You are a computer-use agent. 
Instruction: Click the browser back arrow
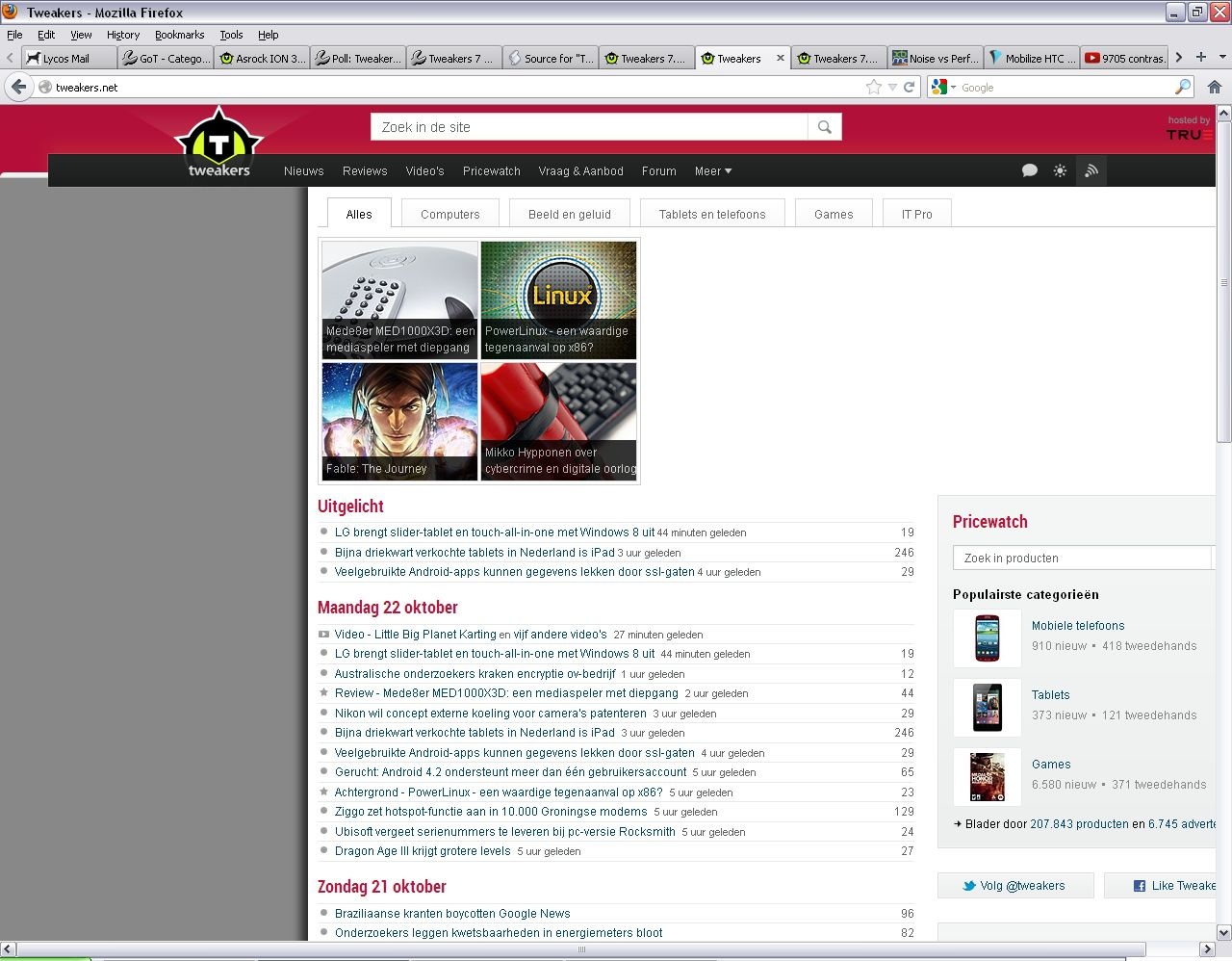(18, 87)
